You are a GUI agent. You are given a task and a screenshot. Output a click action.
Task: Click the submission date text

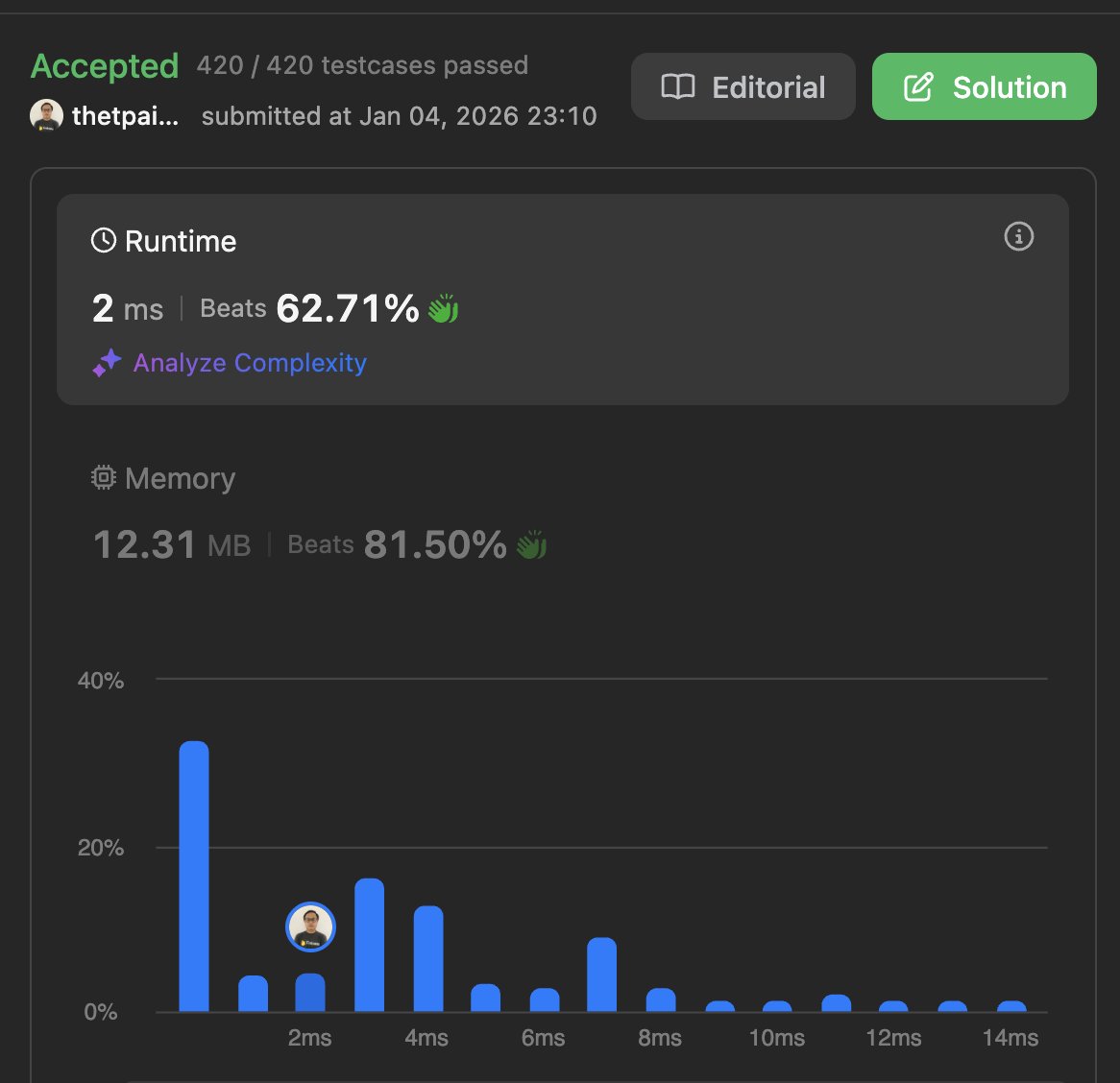[399, 115]
